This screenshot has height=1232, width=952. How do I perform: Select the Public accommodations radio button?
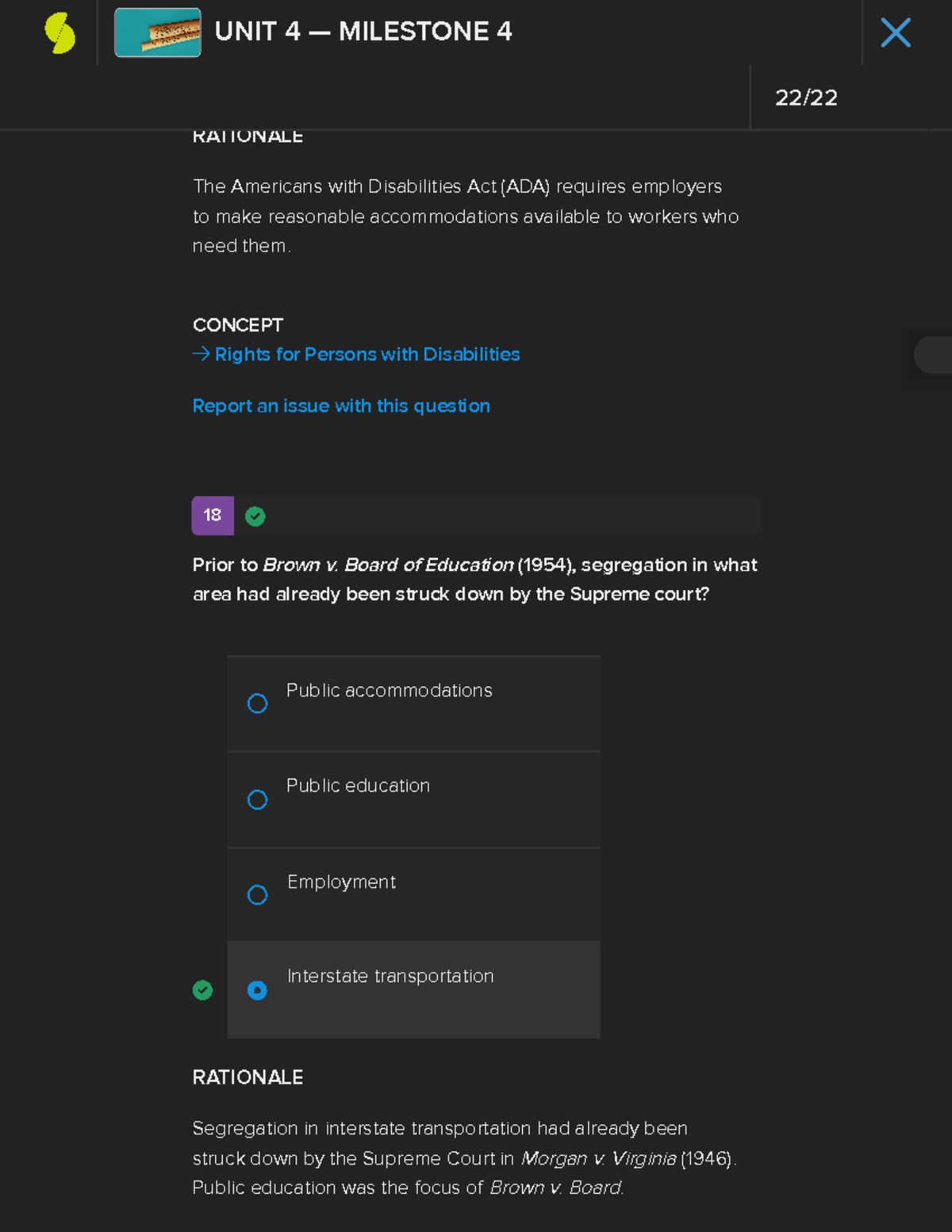(257, 704)
